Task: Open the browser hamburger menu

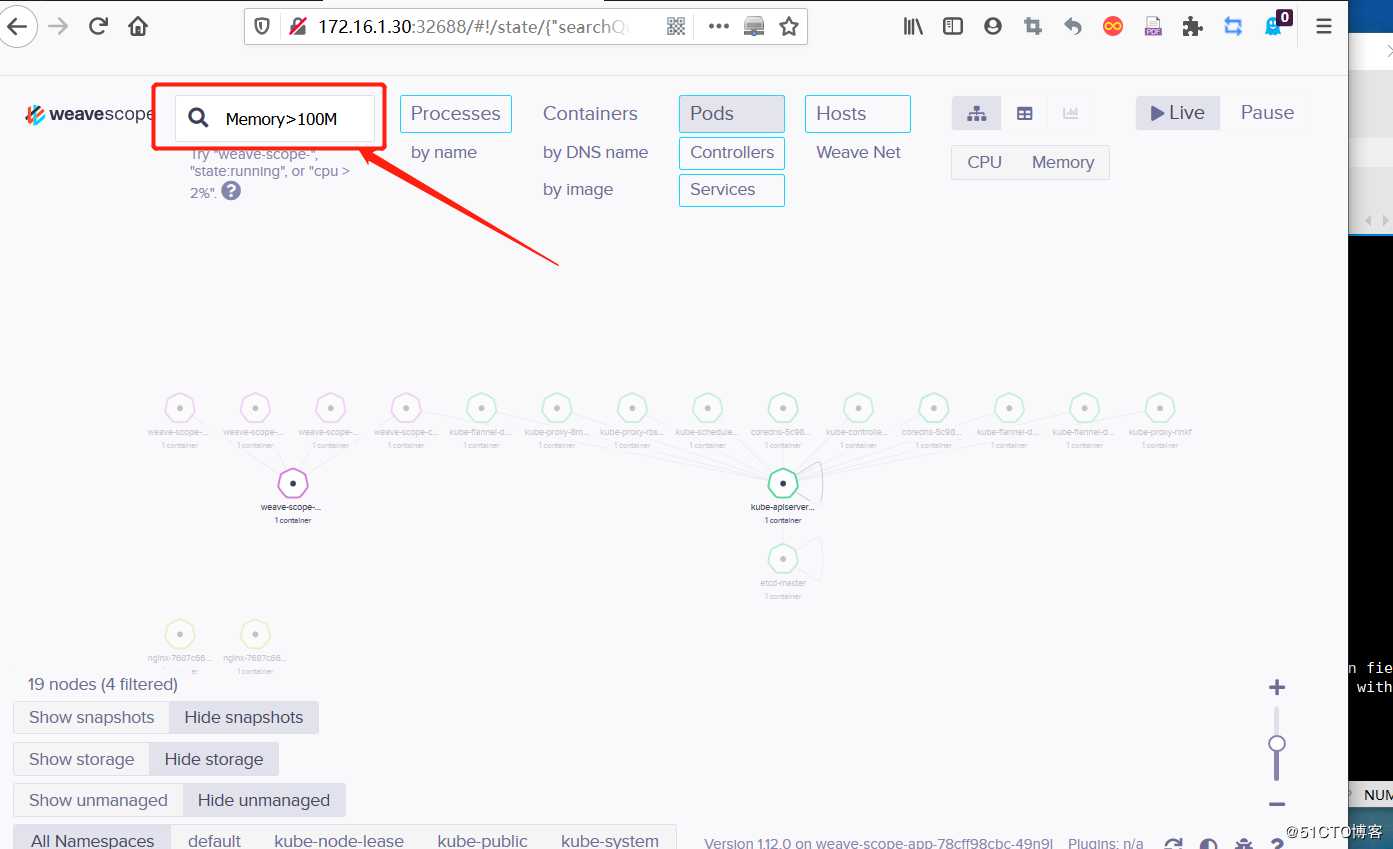Action: (1324, 27)
